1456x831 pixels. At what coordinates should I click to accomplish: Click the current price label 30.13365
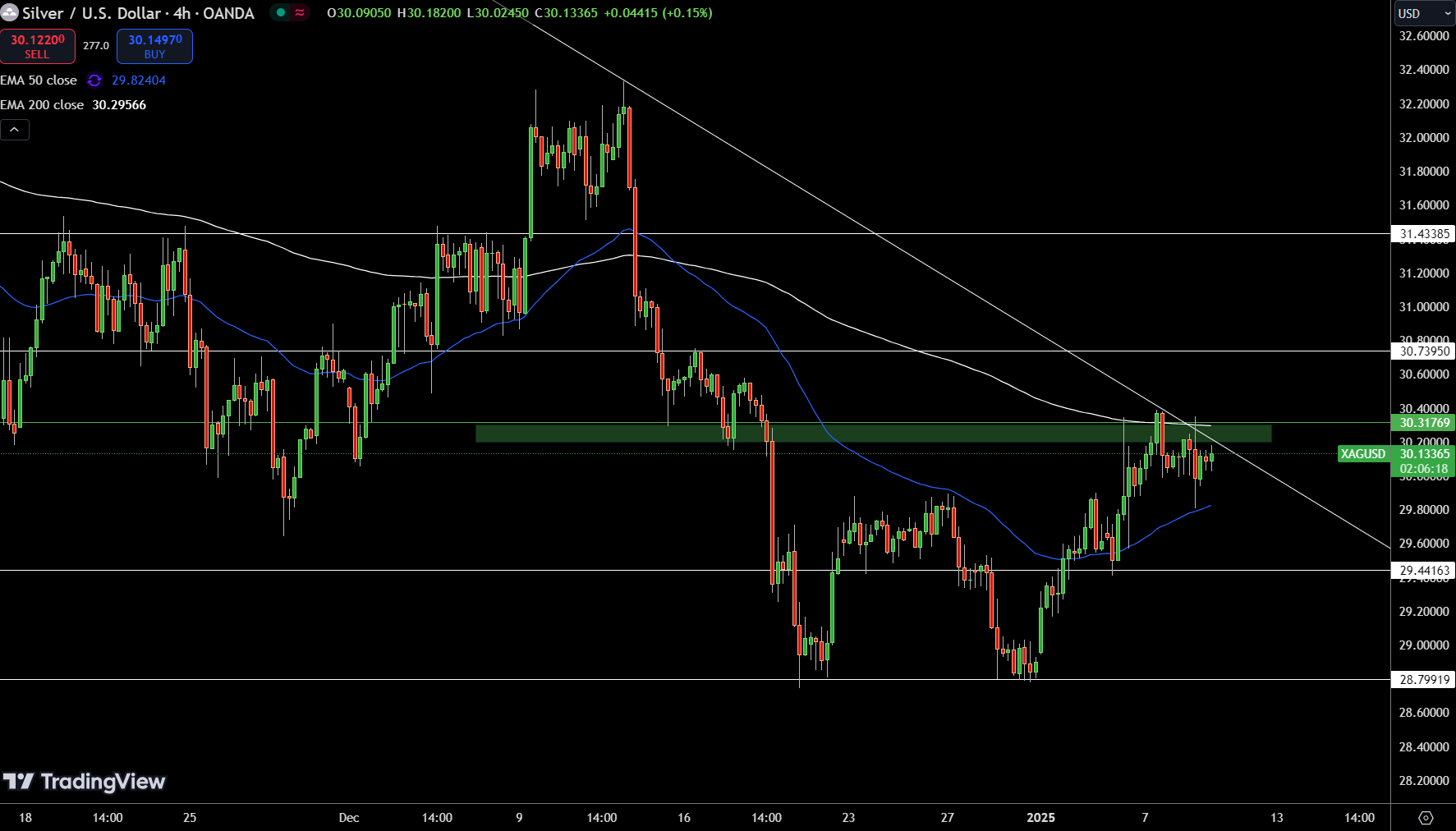[x=1425, y=454]
